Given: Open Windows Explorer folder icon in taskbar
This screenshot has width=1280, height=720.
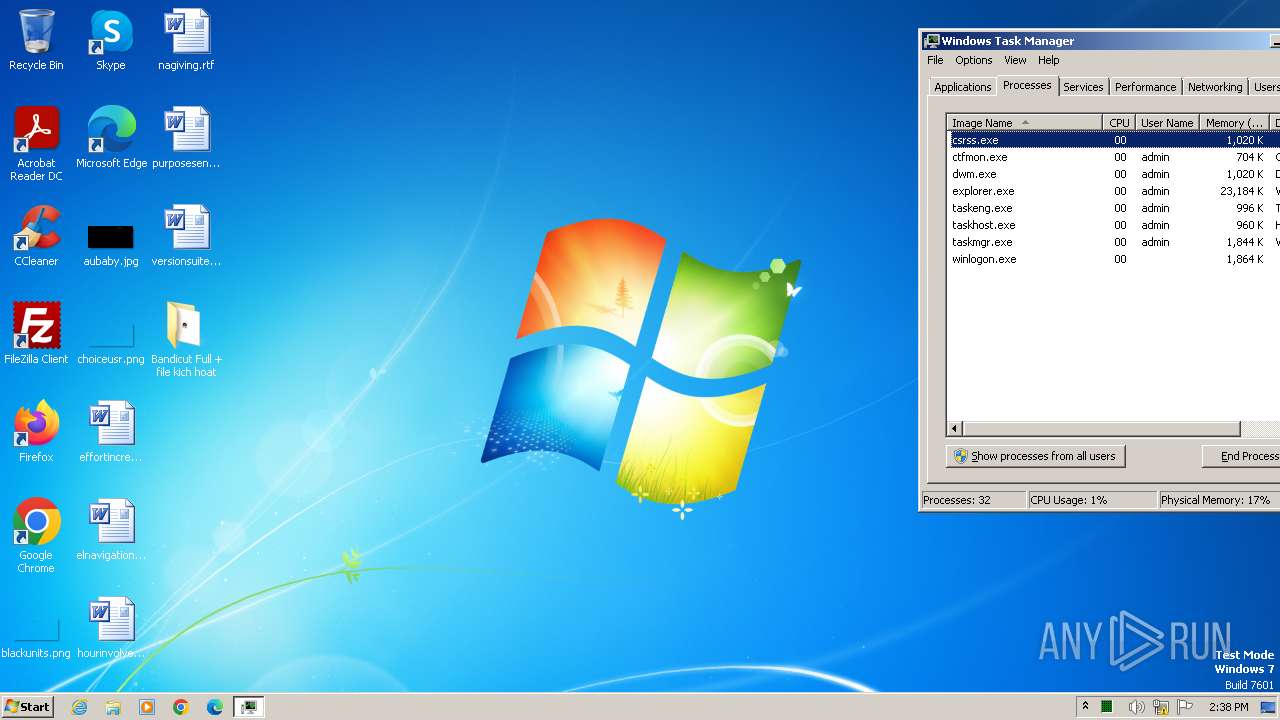Looking at the screenshot, I should pyautogui.click(x=113, y=707).
